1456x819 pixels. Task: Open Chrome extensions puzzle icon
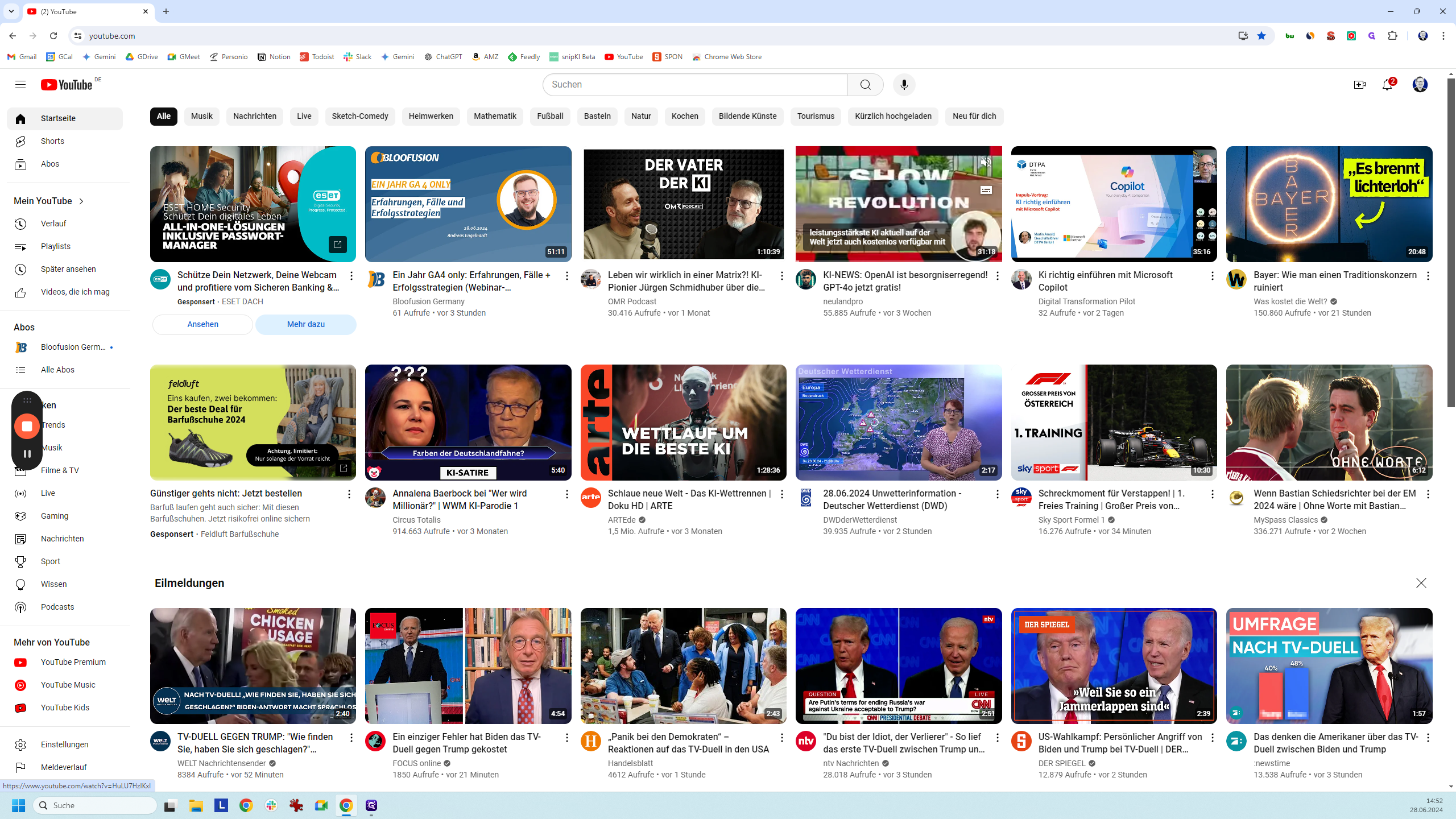tap(1392, 36)
